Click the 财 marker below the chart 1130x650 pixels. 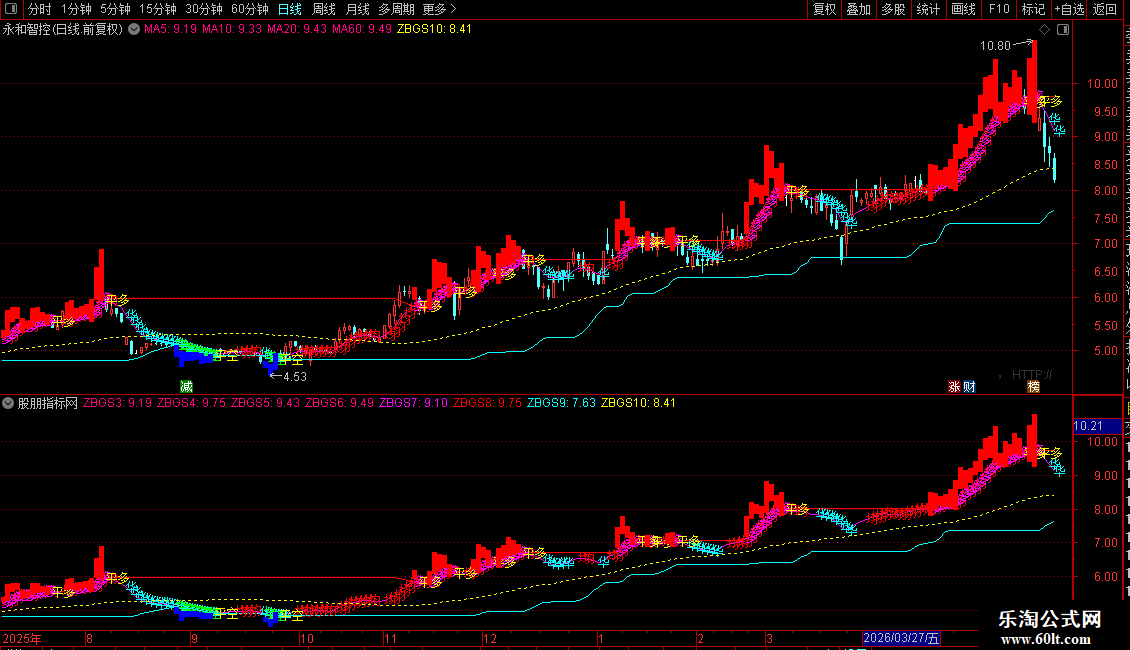click(969, 387)
